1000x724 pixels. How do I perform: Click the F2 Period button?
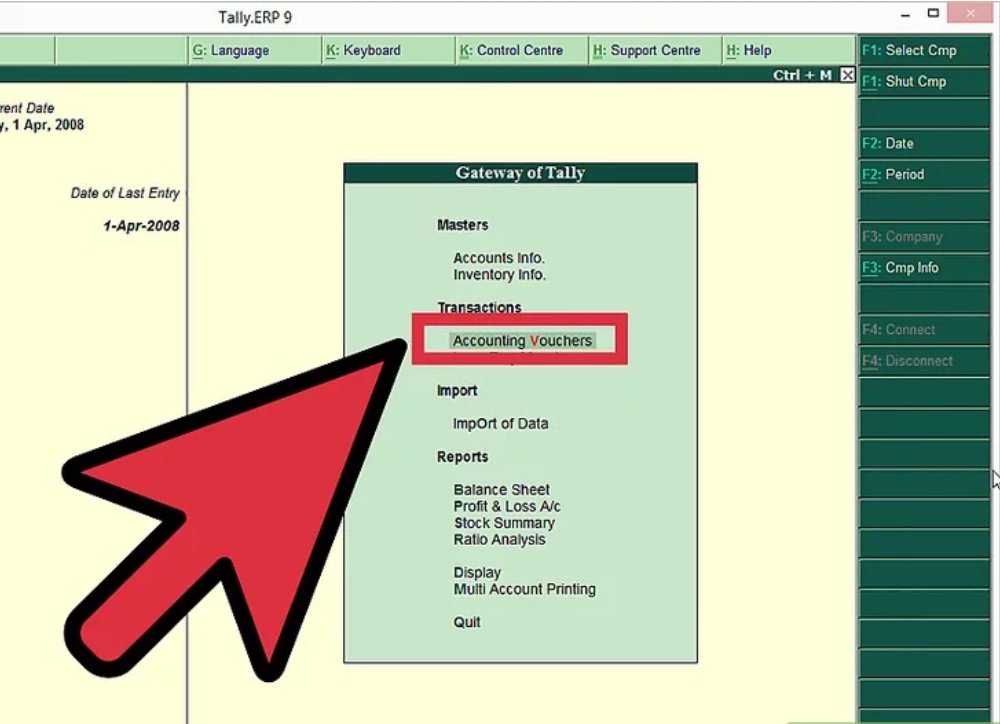923,175
